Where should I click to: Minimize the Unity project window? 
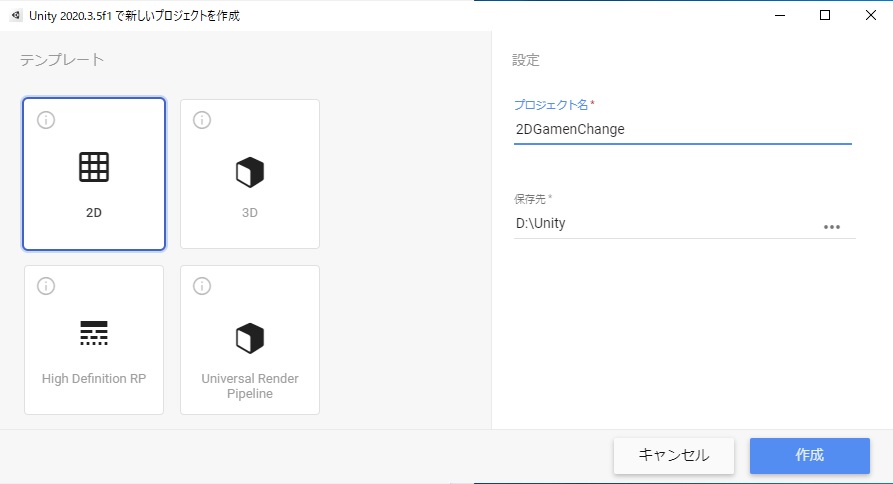click(780, 15)
